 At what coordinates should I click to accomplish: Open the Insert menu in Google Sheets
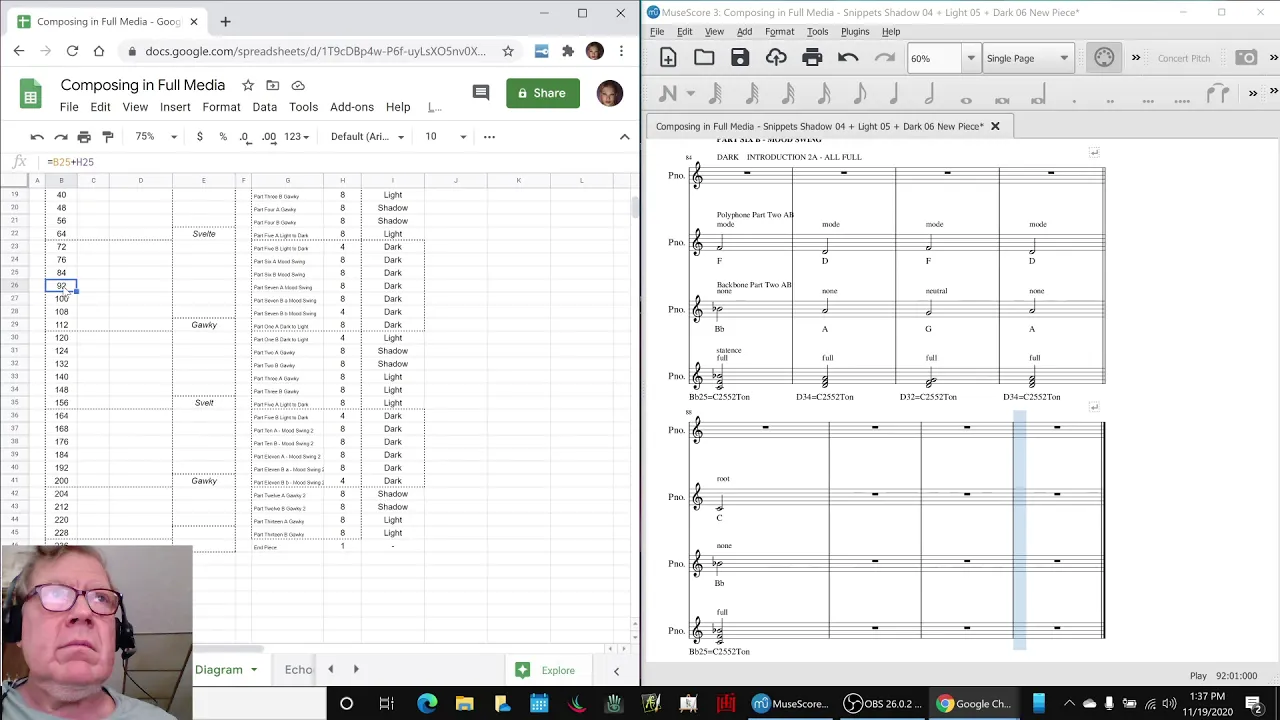pyautogui.click(x=175, y=107)
